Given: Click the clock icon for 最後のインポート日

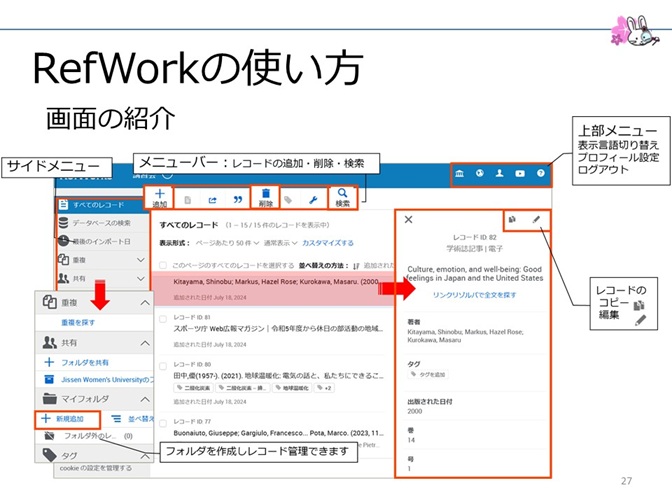Looking at the screenshot, I should click(x=63, y=241).
